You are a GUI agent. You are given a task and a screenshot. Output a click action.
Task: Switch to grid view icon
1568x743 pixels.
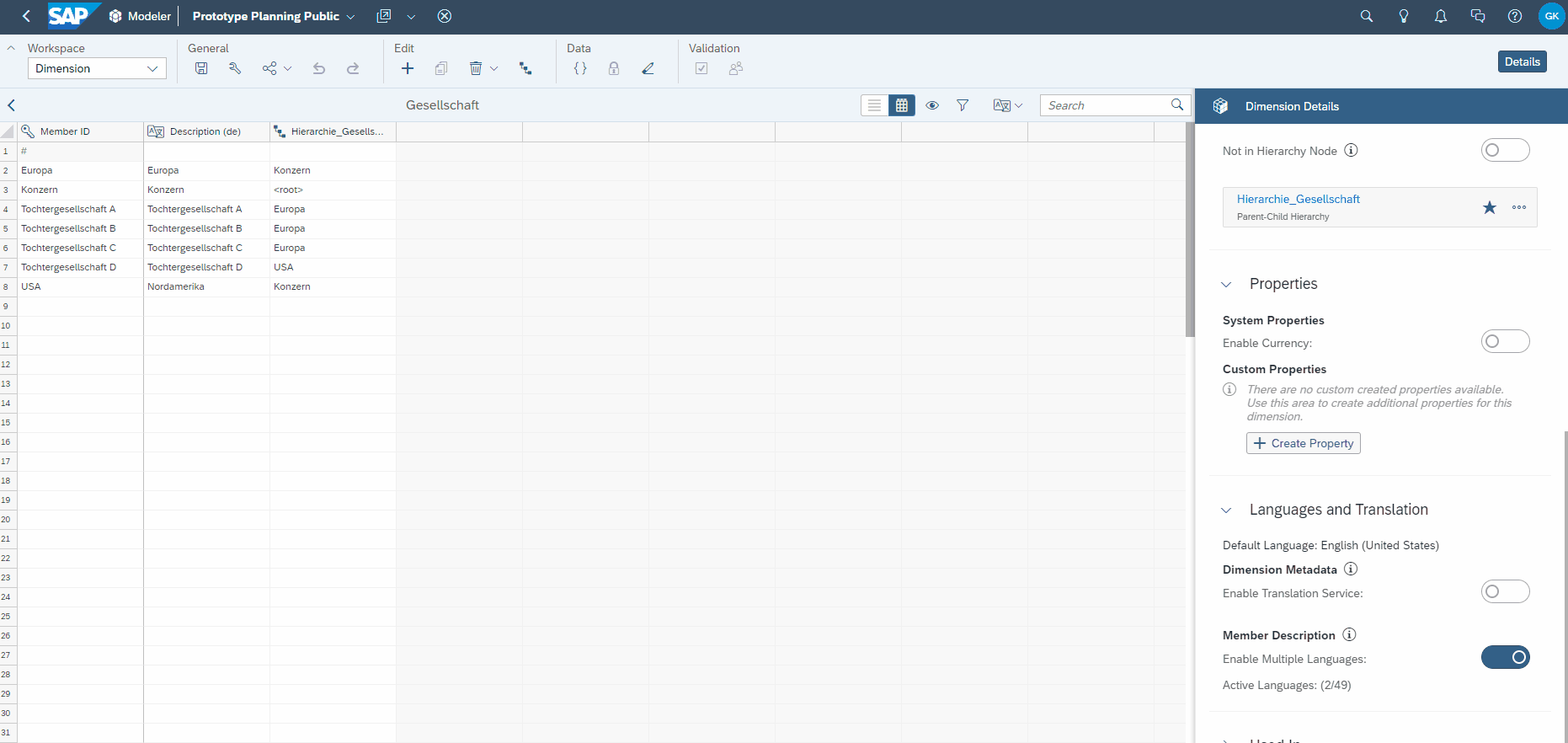coord(902,105)
